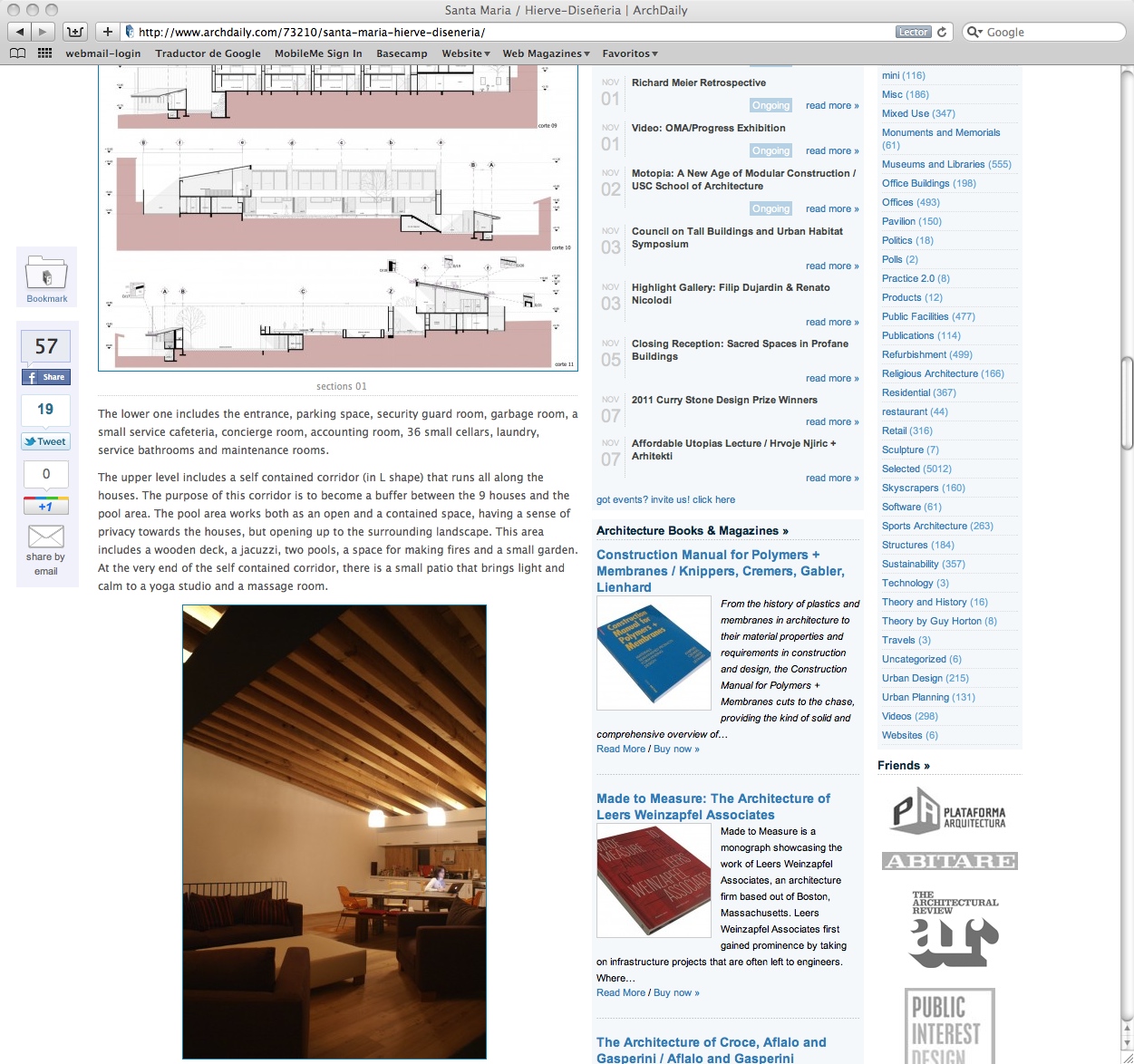The width and height of the screenshot is (1134, 1064).
Task: Open the Web Magazines bookmarks dropdown
Action: point(546,53)
